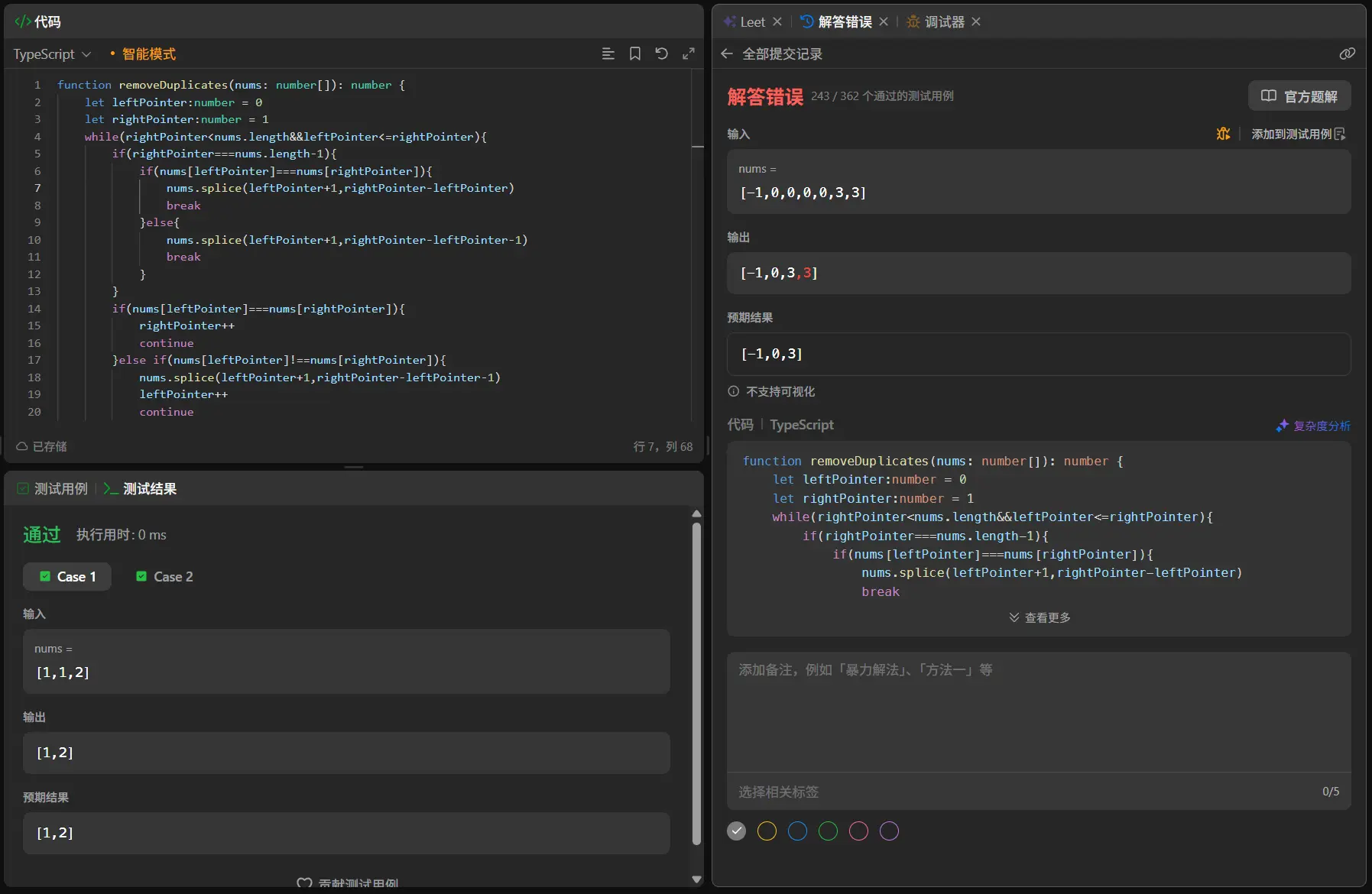The width and height of the screenshot is (1372, 894).
Task: Click the notes text area to add remarks
Action: (1038, 711)
